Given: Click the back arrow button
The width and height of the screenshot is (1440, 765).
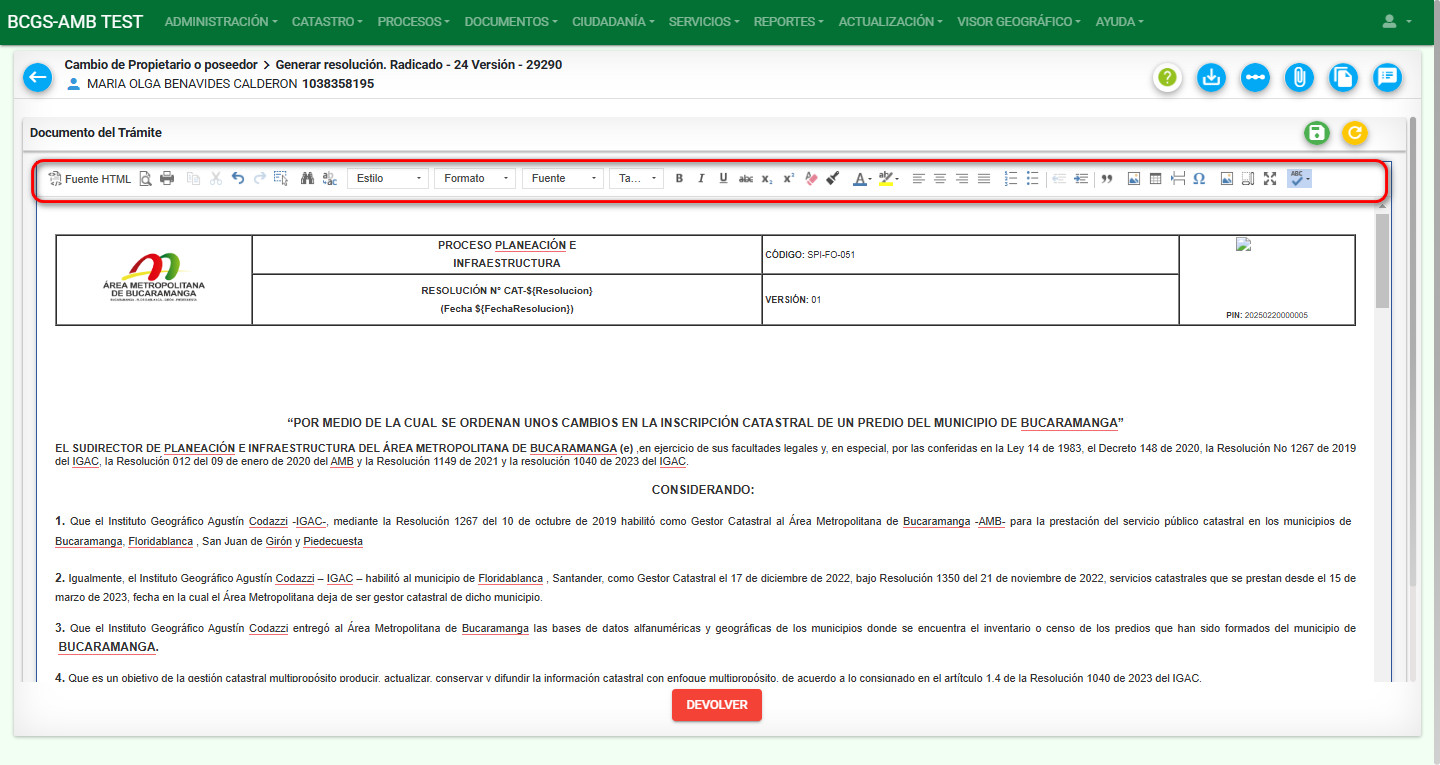Looking at the screenshot, I should 37,77.
